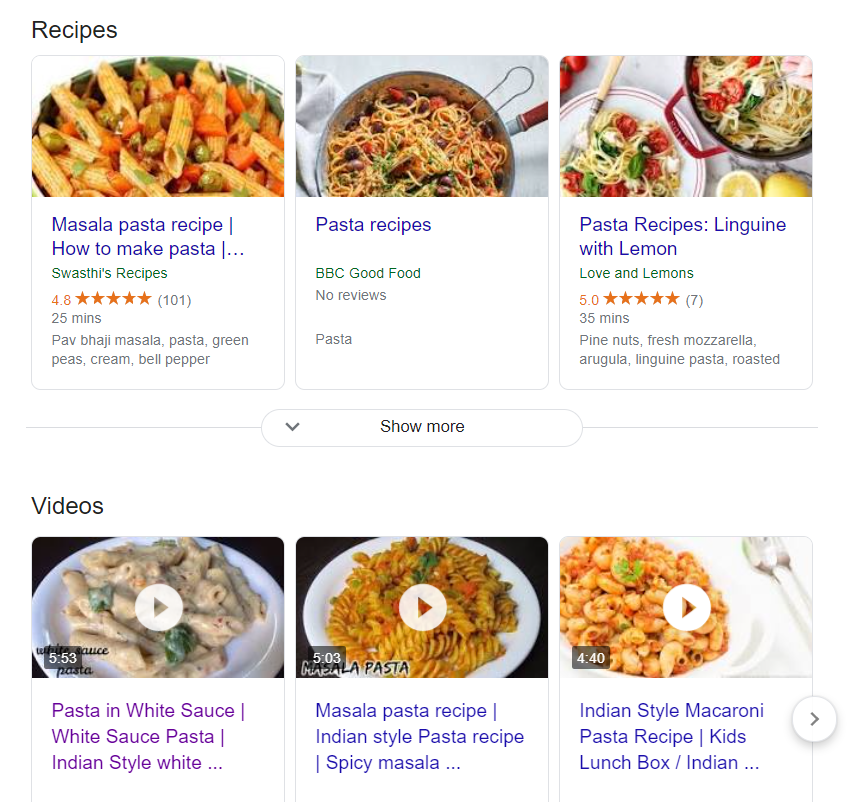This screenshot has width=849, height=802.
Task: Open the spaghetti in pan recipe image
Action: [x=422, y=126]
